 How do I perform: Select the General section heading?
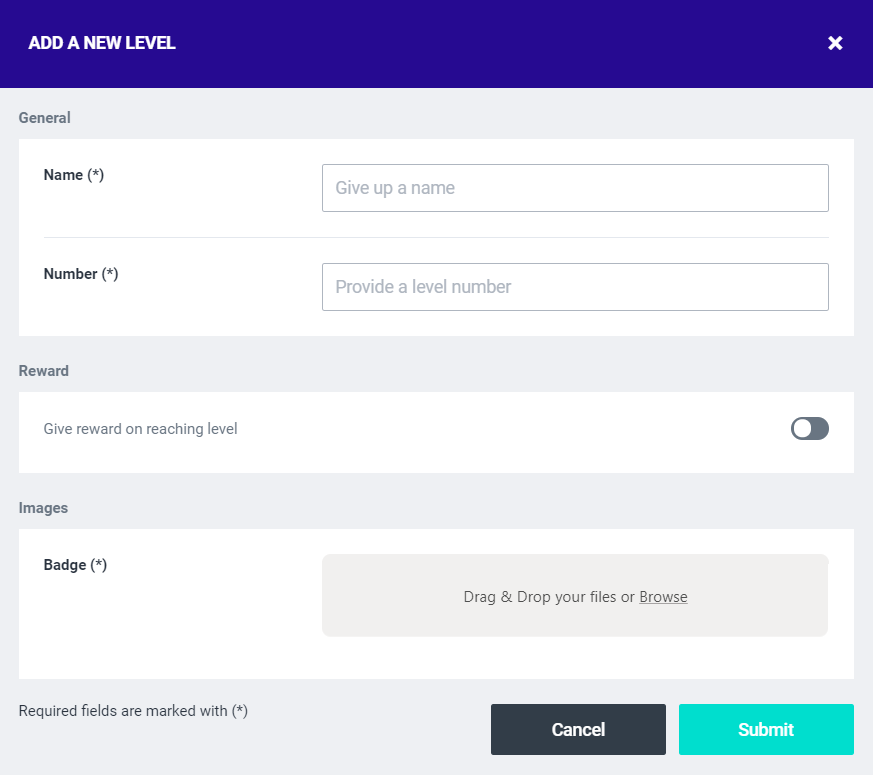[45, 118]
